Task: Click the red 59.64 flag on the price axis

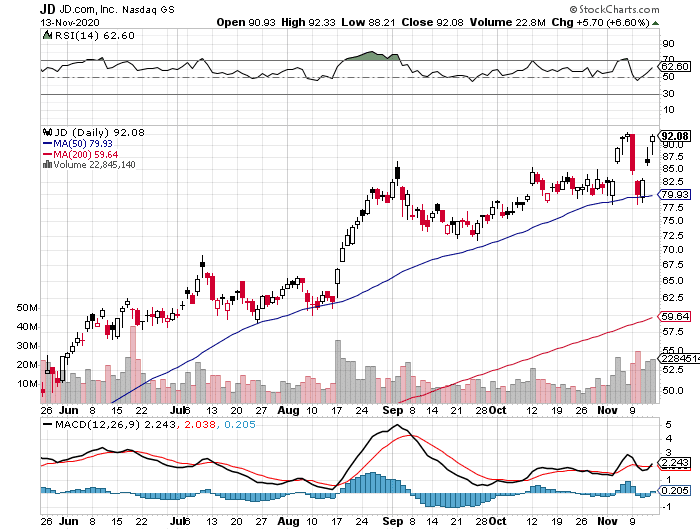Action: point(675,317)
